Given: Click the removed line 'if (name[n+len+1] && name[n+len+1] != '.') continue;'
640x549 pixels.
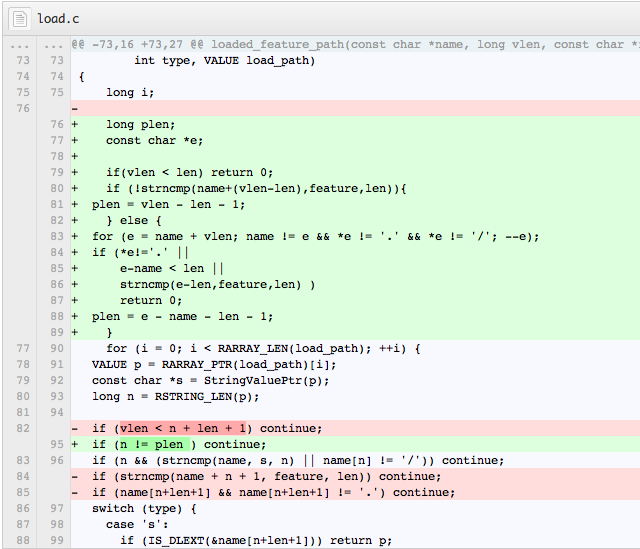Looking at the screenshot, I should (273, 492).
